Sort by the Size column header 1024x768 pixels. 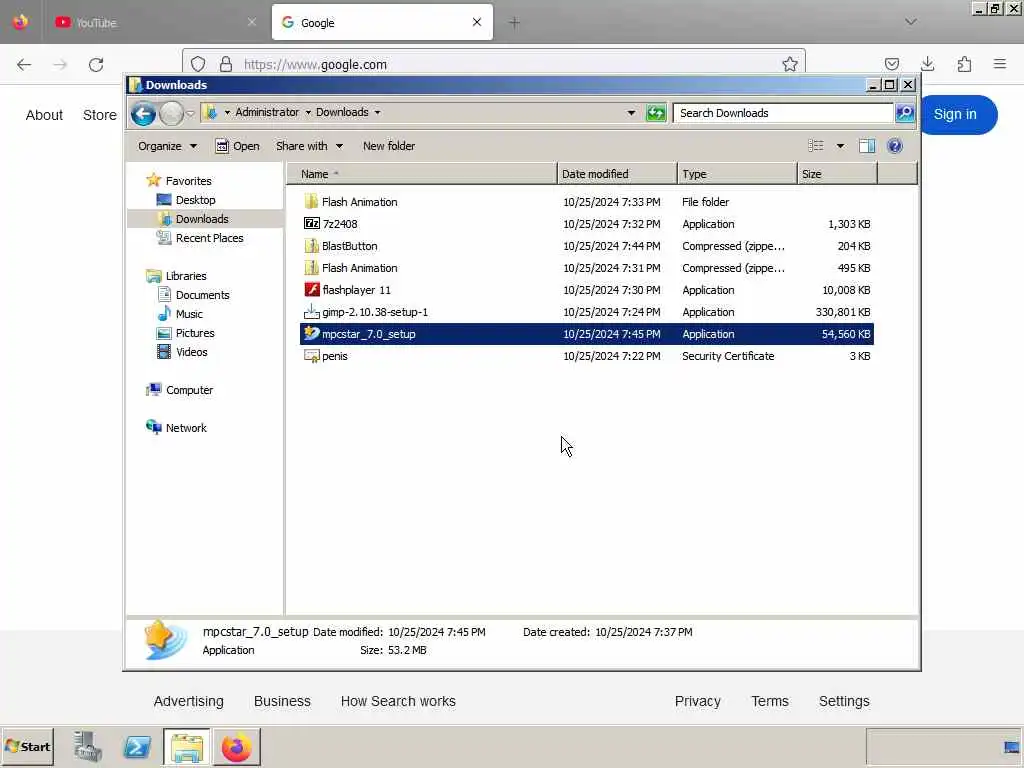point(837,174)
